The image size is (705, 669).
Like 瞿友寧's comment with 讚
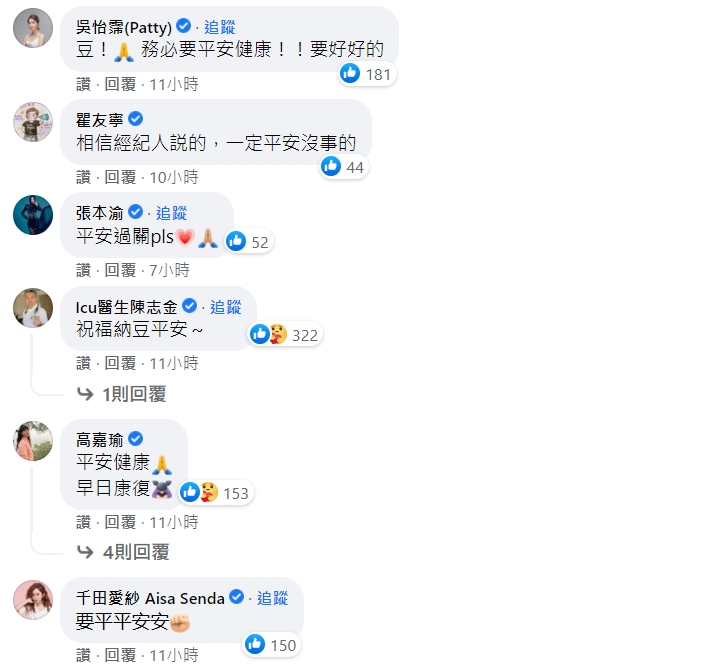coord(84,177)
